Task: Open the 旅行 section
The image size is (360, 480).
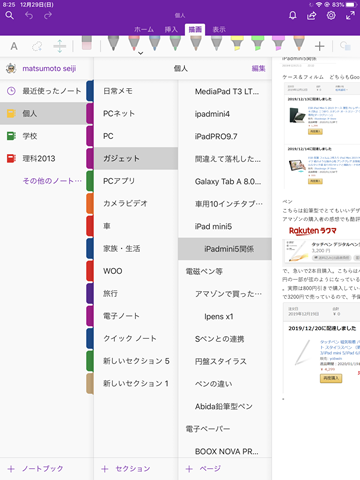Action: click(136, 293)
